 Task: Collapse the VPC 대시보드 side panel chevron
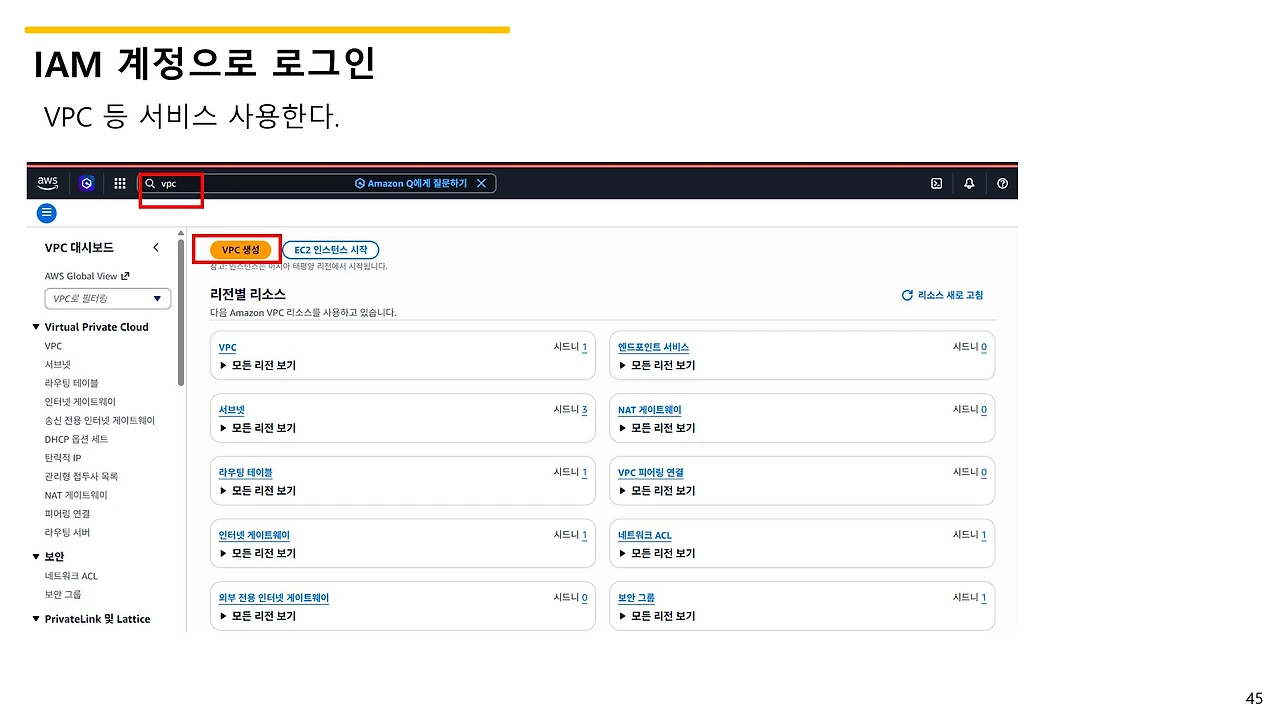coord(156,247)
